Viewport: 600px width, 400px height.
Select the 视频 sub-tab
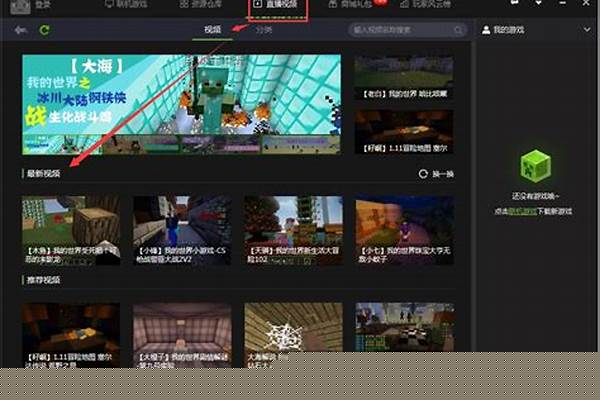pos(211,31)
